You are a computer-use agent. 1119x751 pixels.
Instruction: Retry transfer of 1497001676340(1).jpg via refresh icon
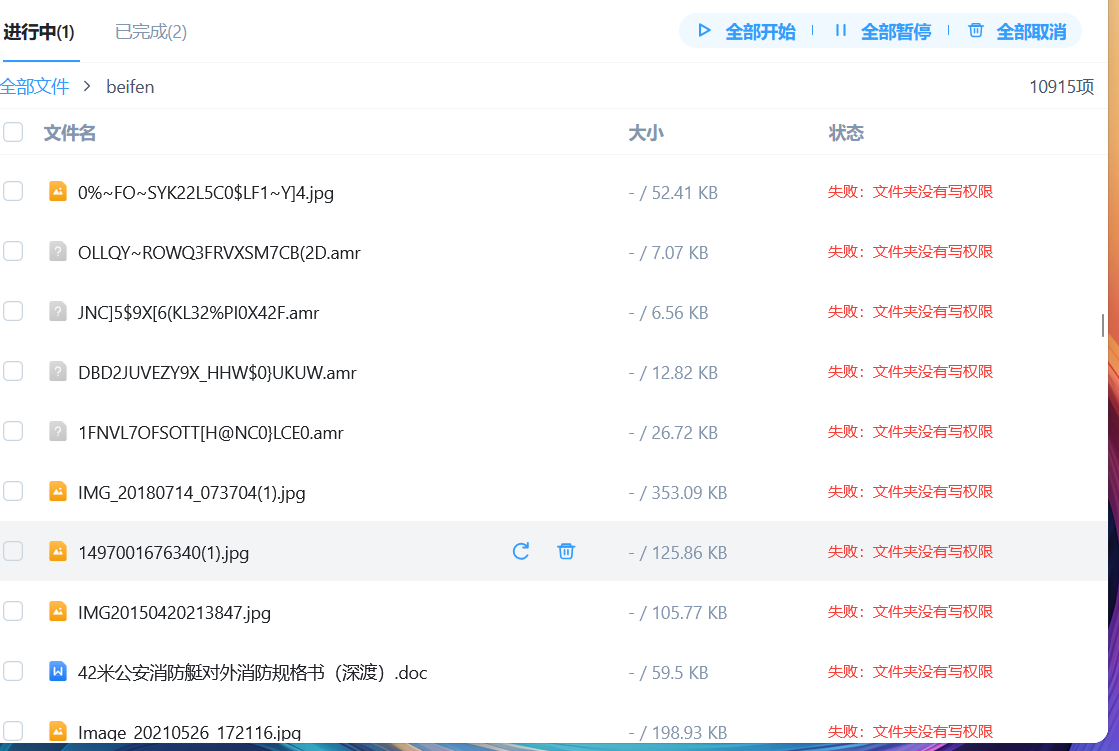coord(520,551)
